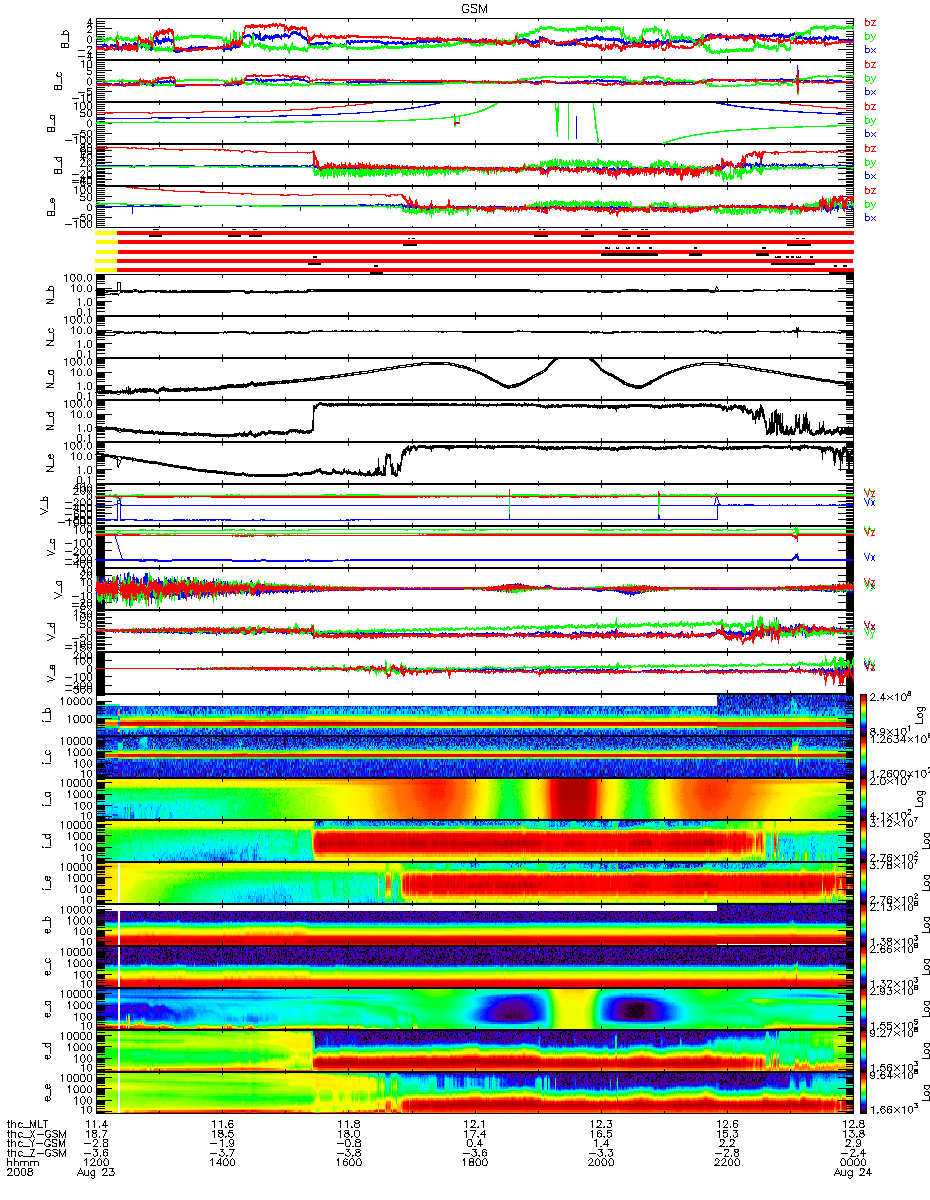The image size is (930, 1200).
Task: Click the dark red core of i_a spectrogram
Action: [573, 799]
